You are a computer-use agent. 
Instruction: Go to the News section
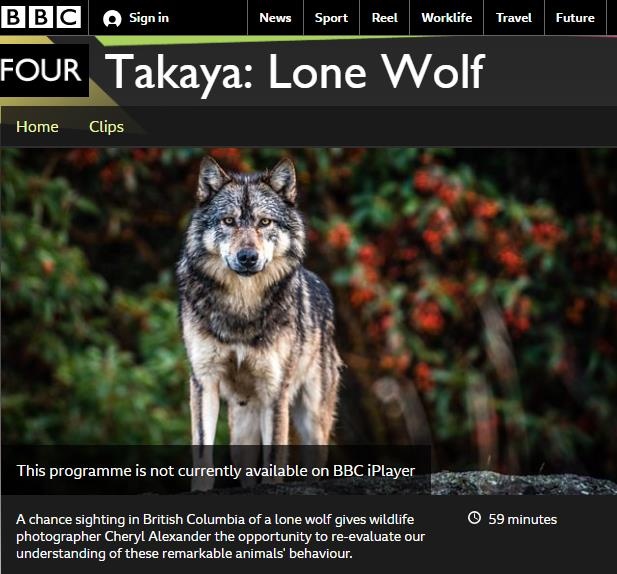275,18
